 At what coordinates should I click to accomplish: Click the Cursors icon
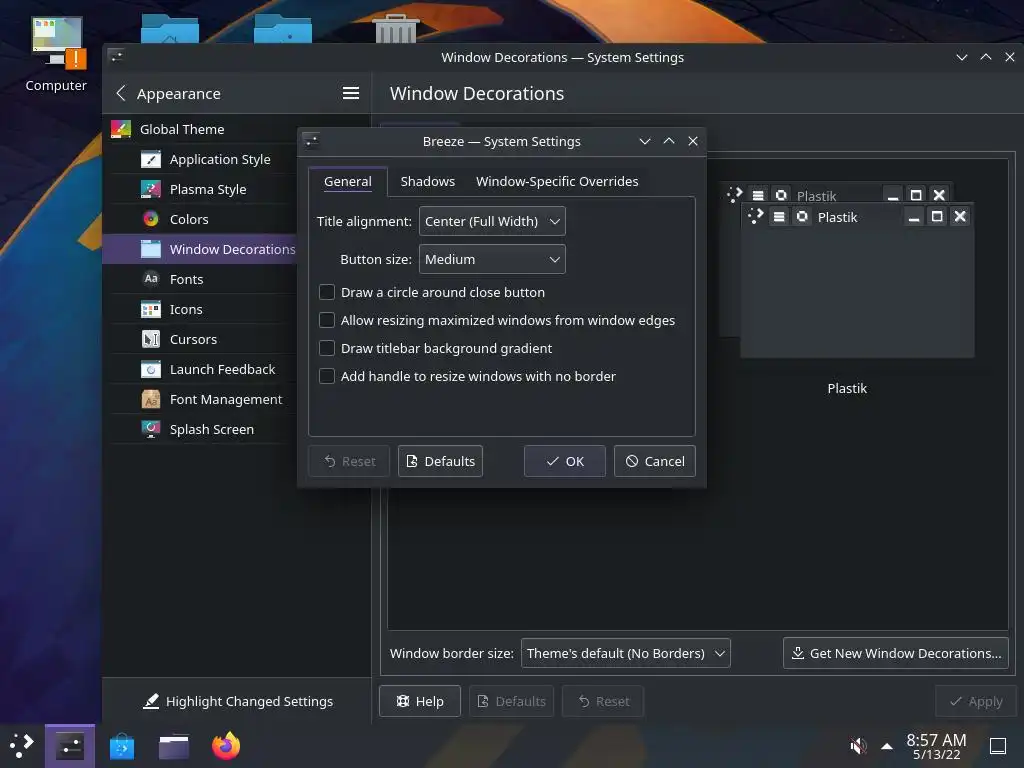tap(151, 340)
